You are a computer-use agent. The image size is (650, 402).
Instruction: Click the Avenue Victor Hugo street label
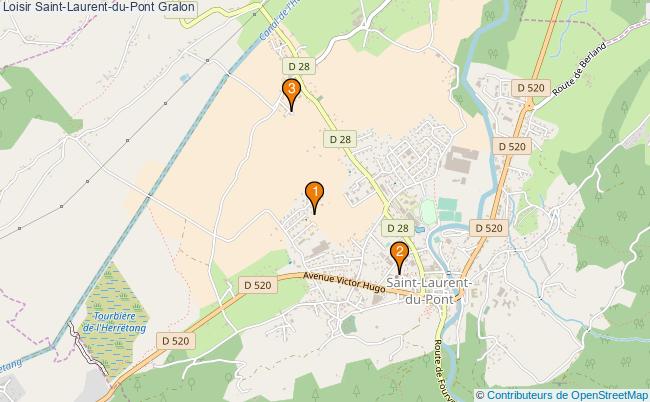344,282
